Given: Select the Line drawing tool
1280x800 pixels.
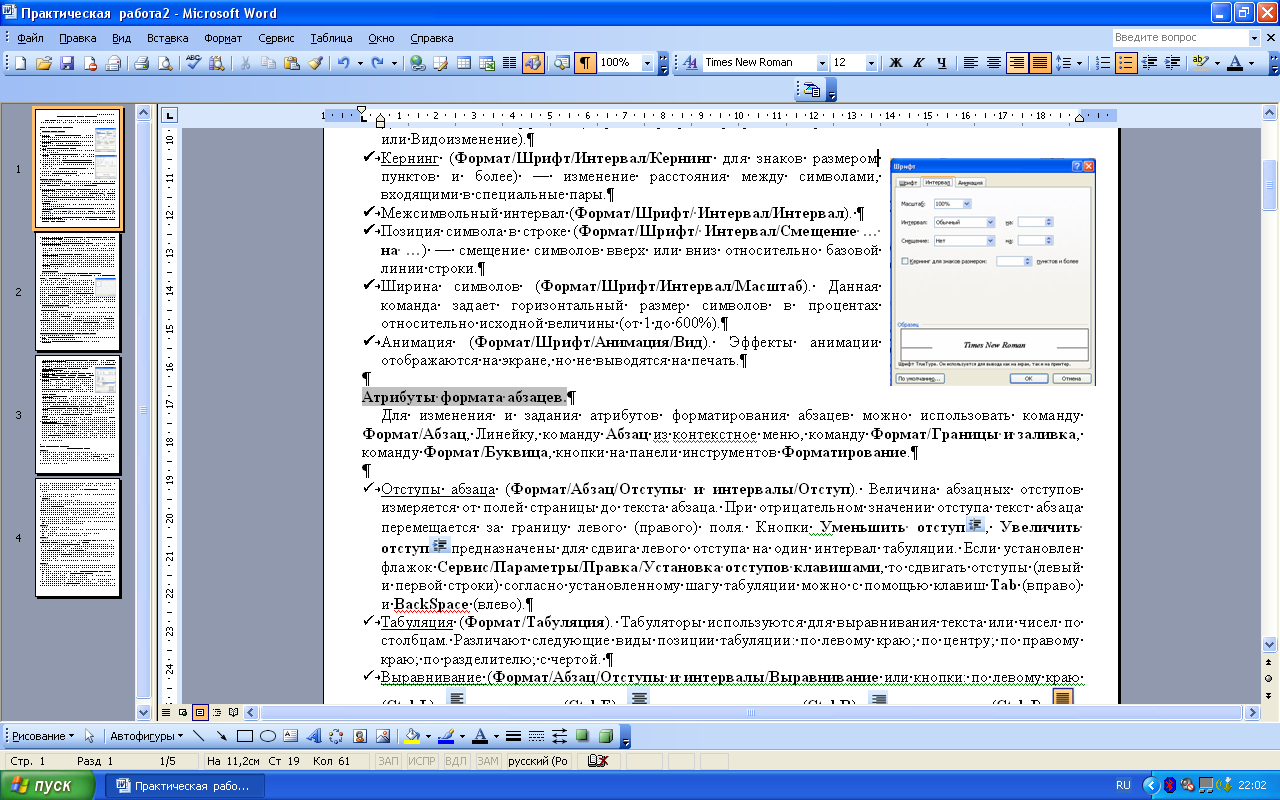Looking at the screenshot, I should pos(197,736).
